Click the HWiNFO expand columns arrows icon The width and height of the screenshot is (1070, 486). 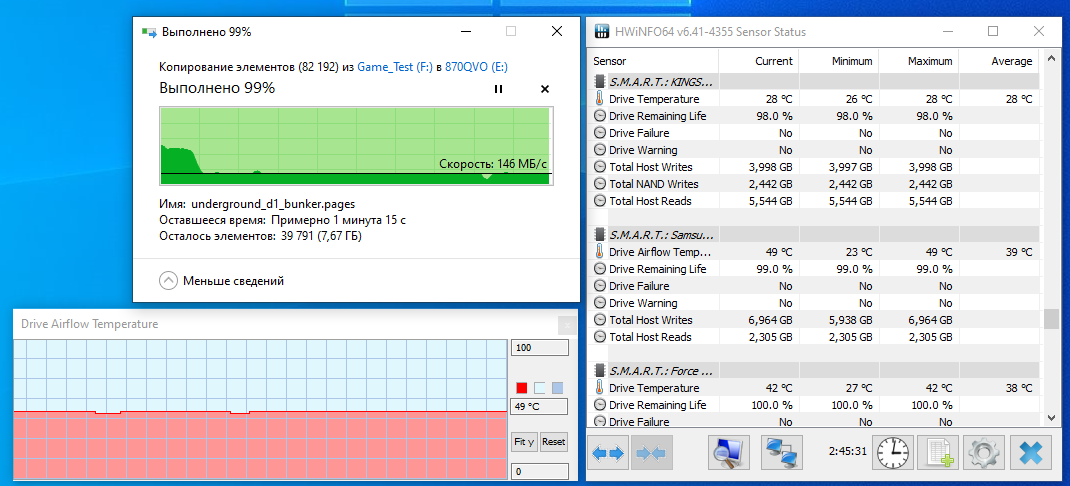click(607, 453)
